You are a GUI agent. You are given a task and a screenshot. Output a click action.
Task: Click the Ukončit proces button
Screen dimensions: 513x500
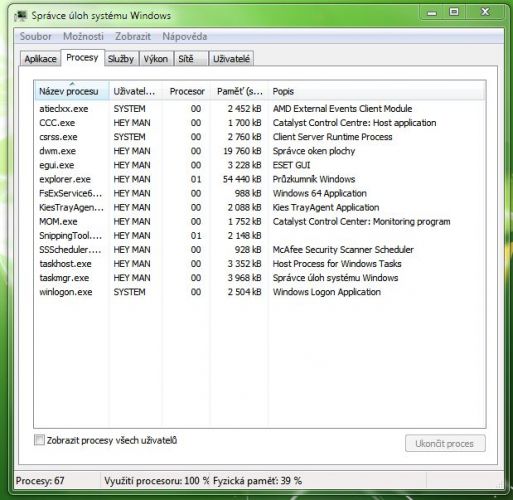pyautogui.click(x=445, y=443)
